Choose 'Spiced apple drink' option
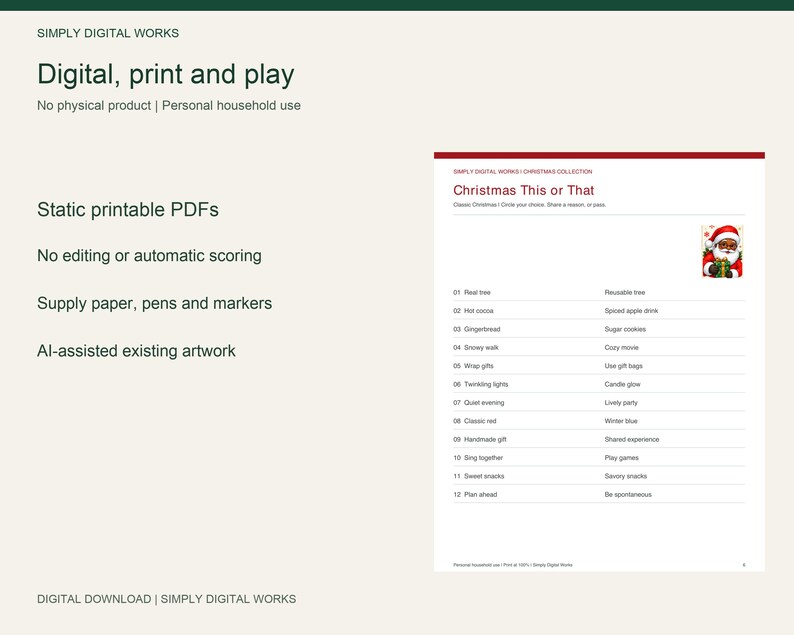Viewport: 794px width, 635px height. pyautogui.click(x=631, y=311)
